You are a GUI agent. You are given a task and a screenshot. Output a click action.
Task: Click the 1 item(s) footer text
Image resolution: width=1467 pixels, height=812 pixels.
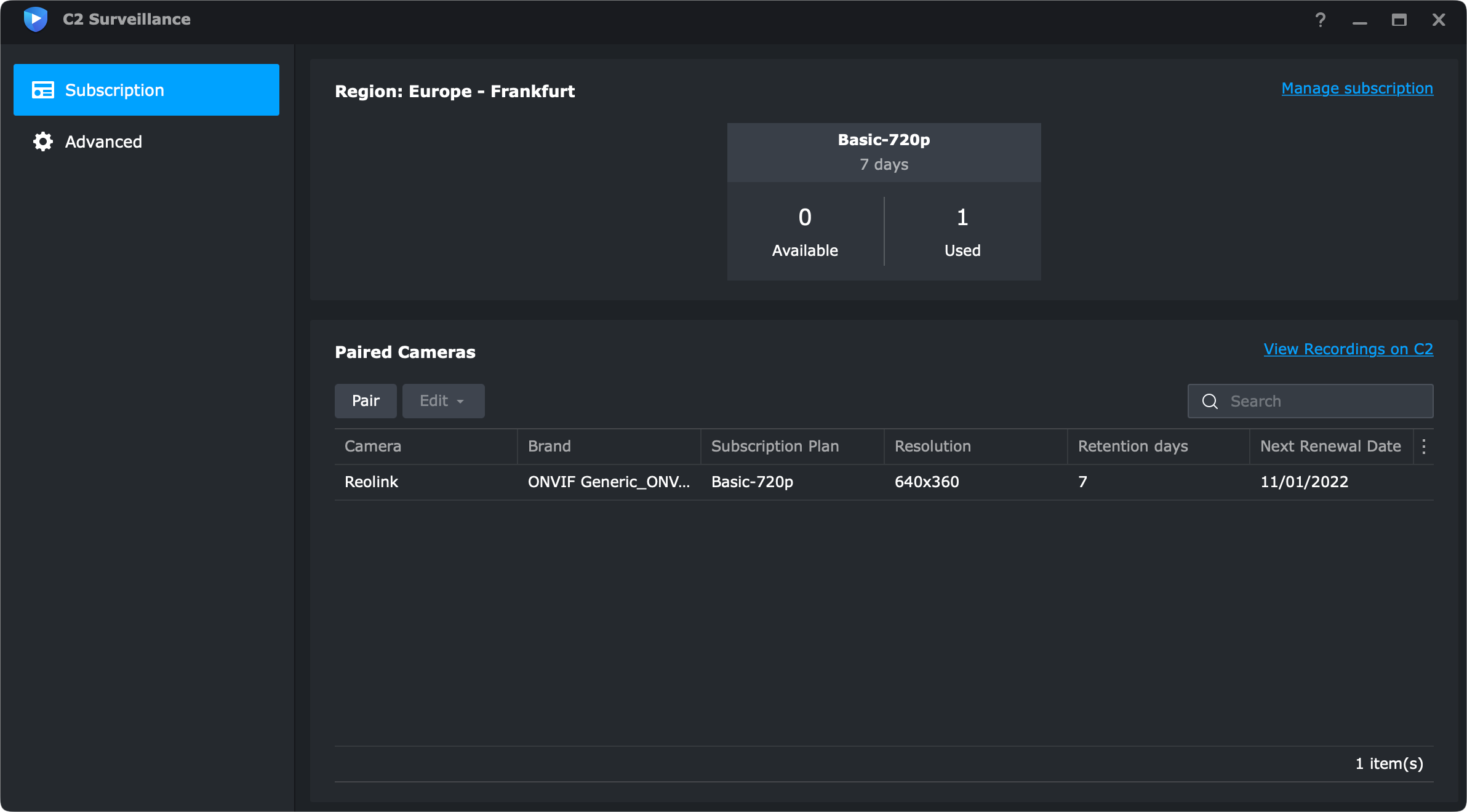click(1389, 764)
